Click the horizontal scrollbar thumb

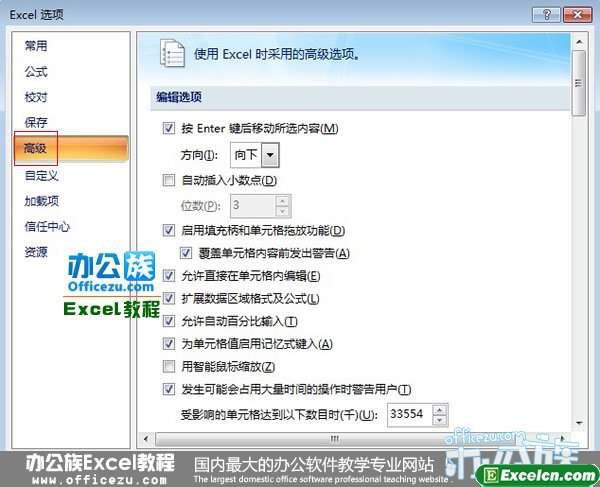click(x=334, y=439)
